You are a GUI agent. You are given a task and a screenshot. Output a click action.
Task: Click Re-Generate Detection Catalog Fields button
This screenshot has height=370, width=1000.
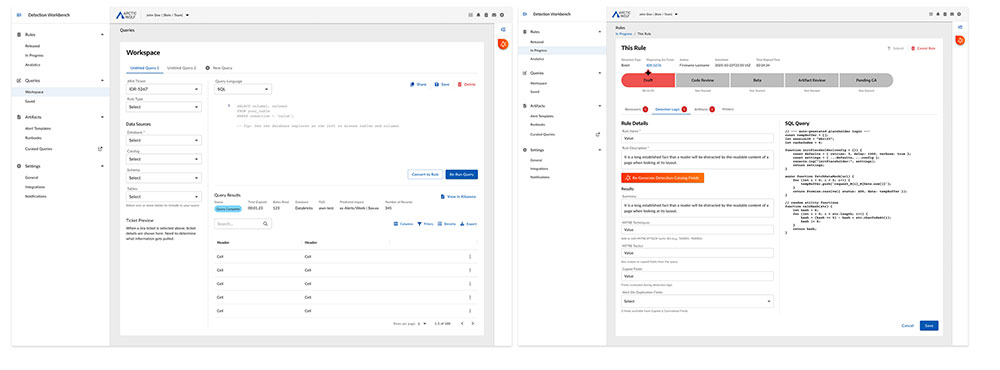[x=663, y=178]
